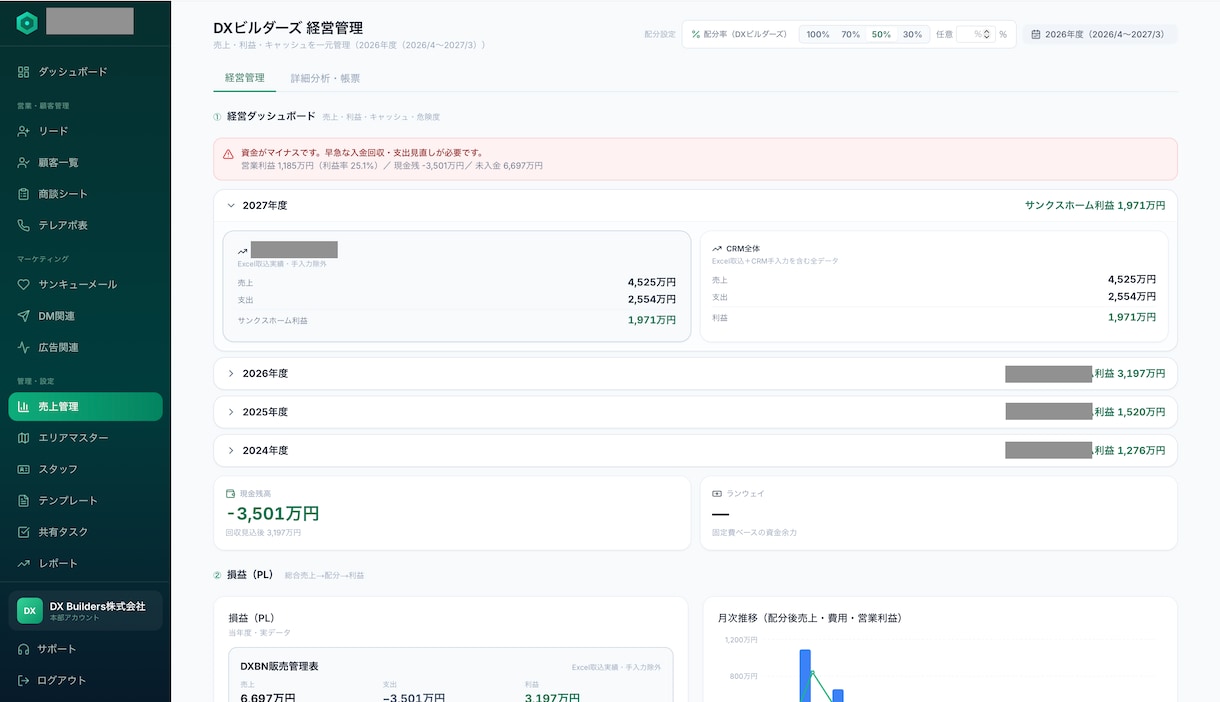1220x702 pixels.
Task: Click the custom allocation percent input
Action: tap(975, 34)
